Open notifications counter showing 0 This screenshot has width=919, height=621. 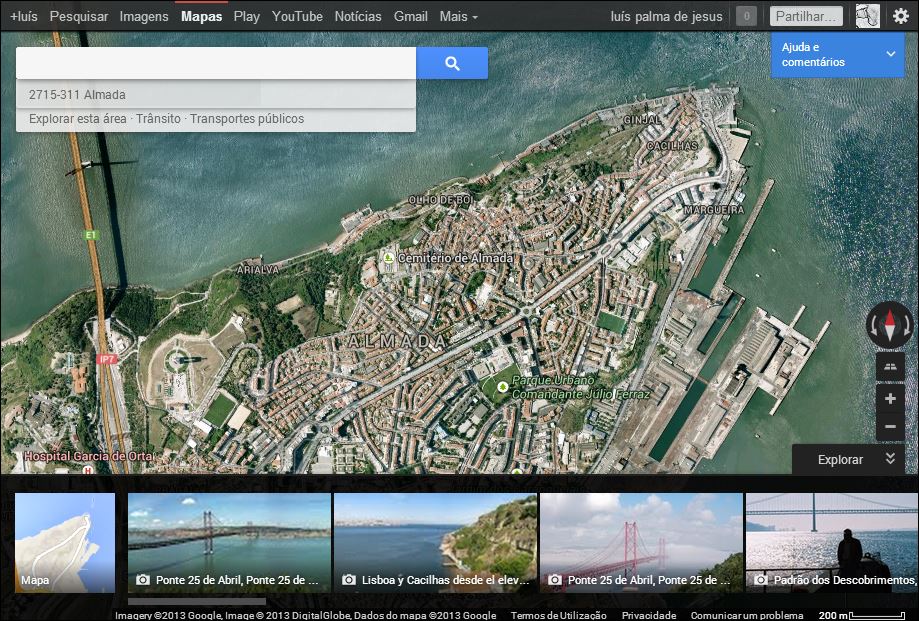745,15
